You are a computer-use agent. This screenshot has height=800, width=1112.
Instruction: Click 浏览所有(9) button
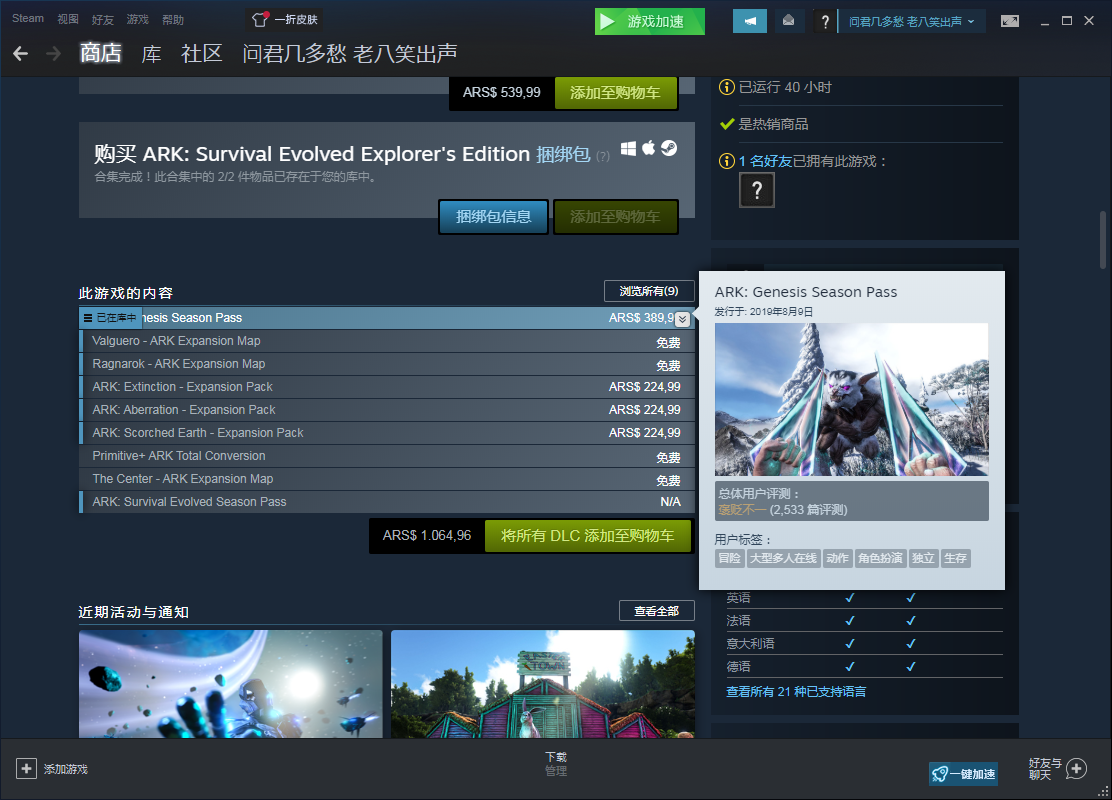click(x=649, y=291)
